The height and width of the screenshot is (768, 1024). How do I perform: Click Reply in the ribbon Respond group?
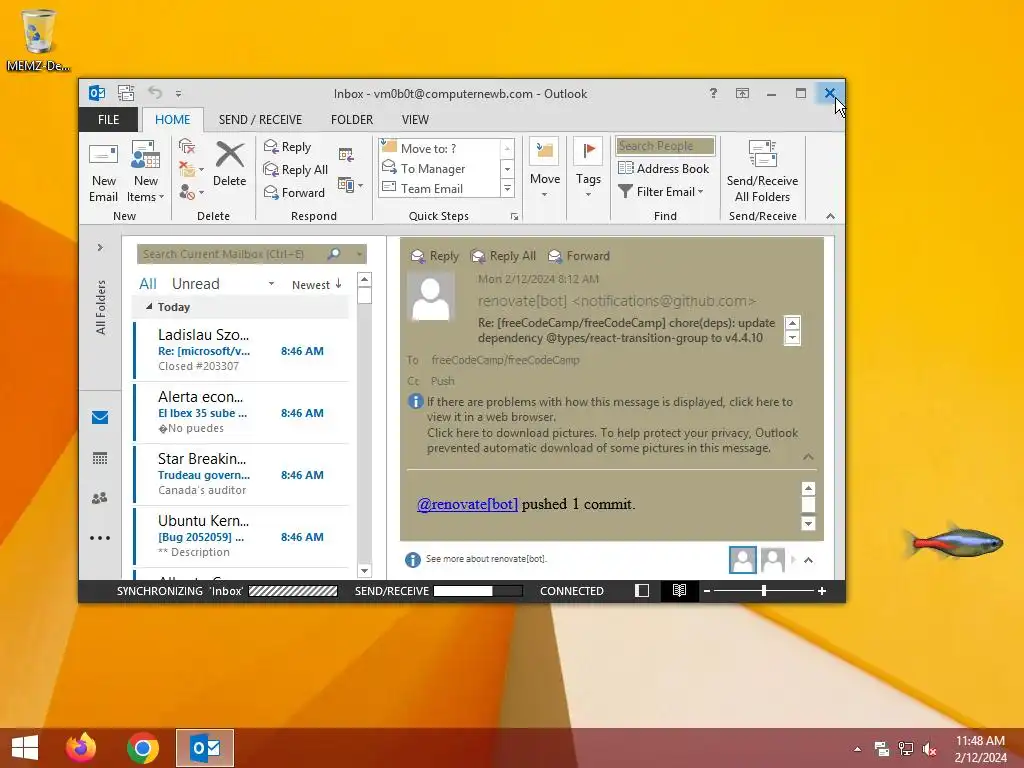(x=287, y=147)
